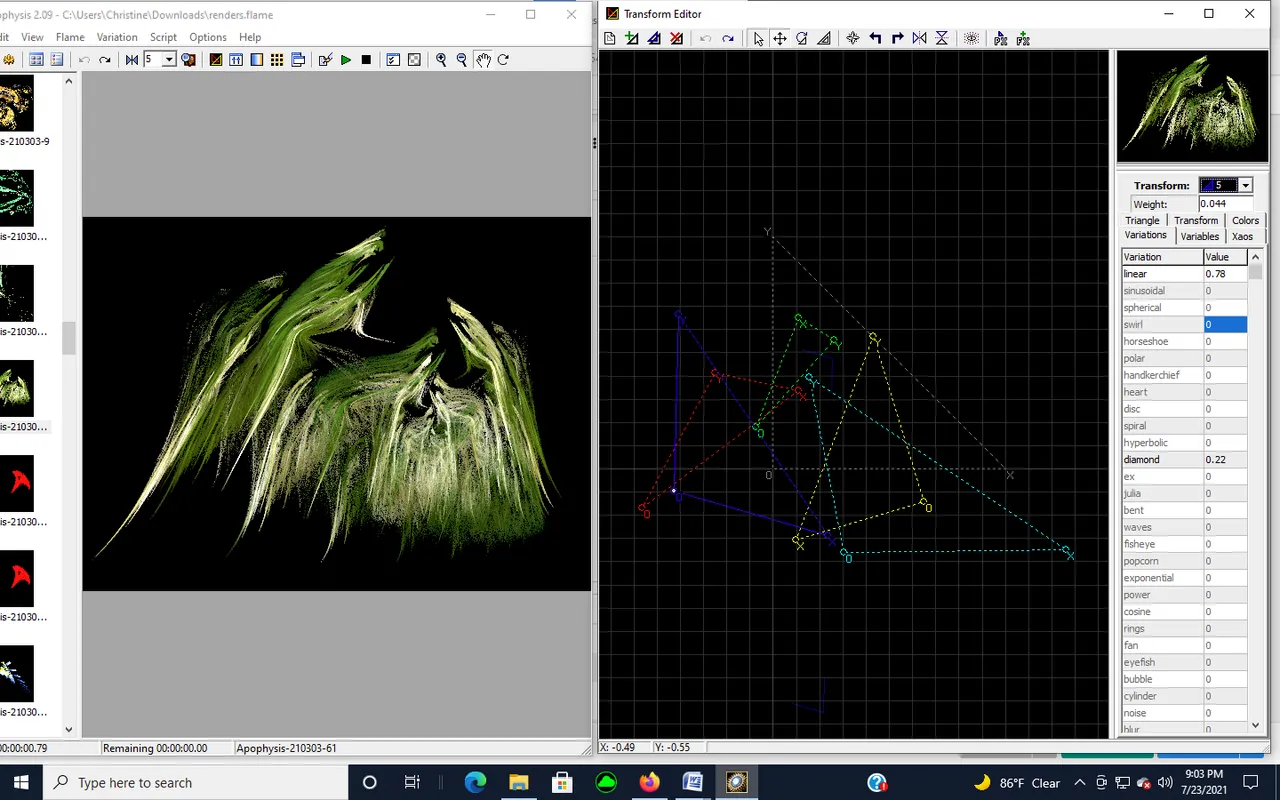The width and height of the screenshot is (1280, 800).
Task: Select the Pan hand tool
Action: [x=483, y=60]
